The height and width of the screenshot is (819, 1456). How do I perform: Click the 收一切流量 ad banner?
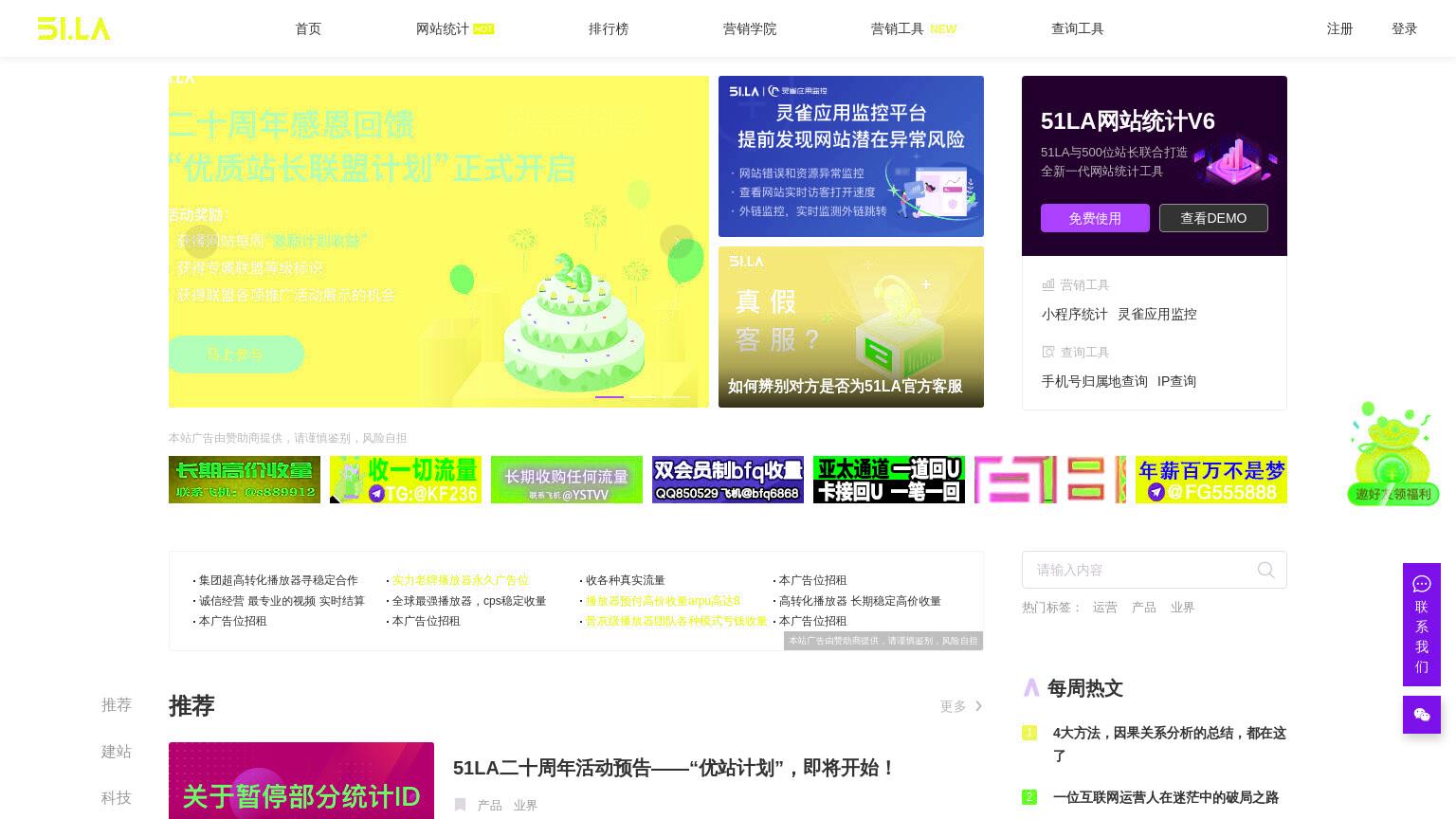click(x=406, y=480)
